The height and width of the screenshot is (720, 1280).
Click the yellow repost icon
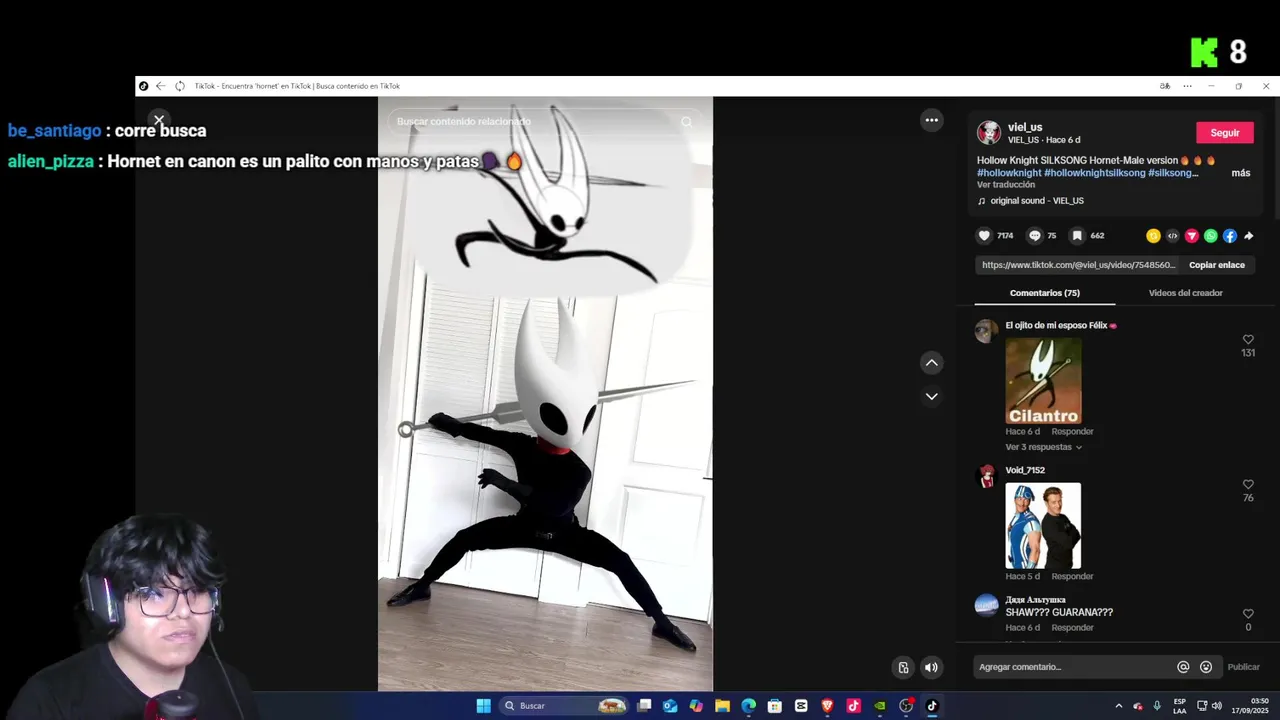tap(1153, 236)
